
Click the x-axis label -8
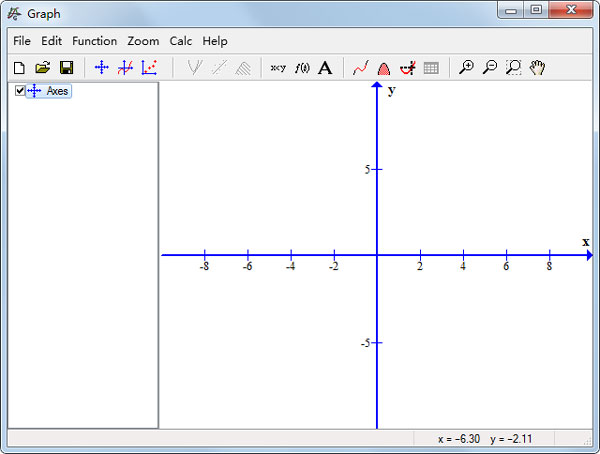click(x=204, y=266)
